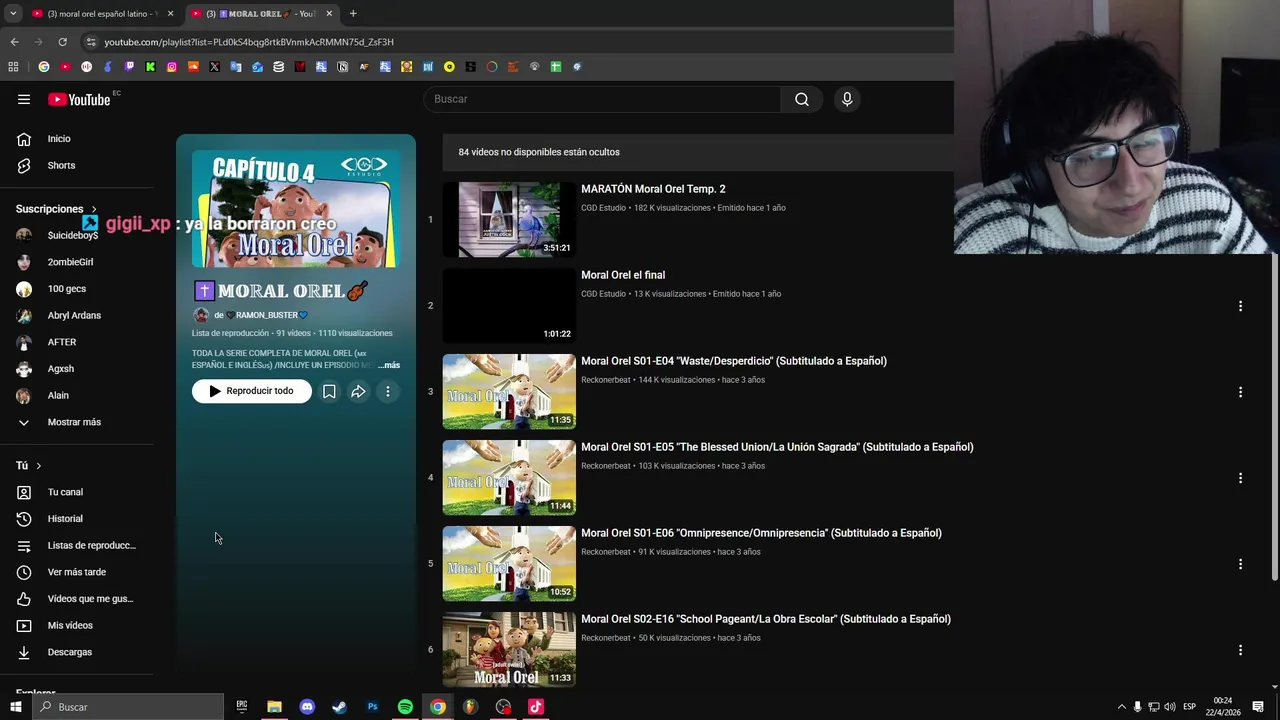Screen dimensions: 1280x720
Task: Open S01-E04 Waste/Desperdicio video thumbnail
Action: (x=509, y=391)
